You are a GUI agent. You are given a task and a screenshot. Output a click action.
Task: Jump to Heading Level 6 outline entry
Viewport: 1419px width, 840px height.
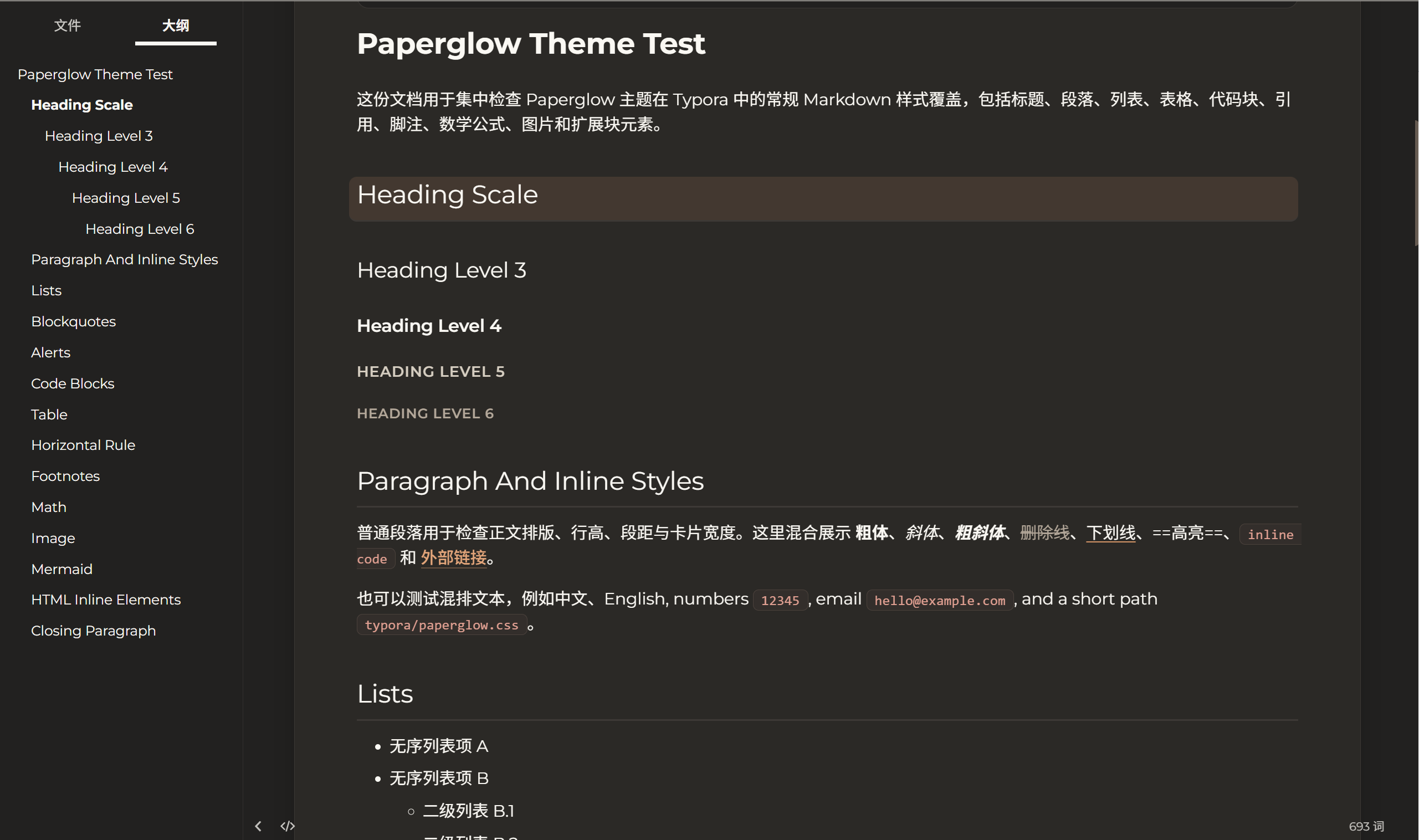click(139, 229)
